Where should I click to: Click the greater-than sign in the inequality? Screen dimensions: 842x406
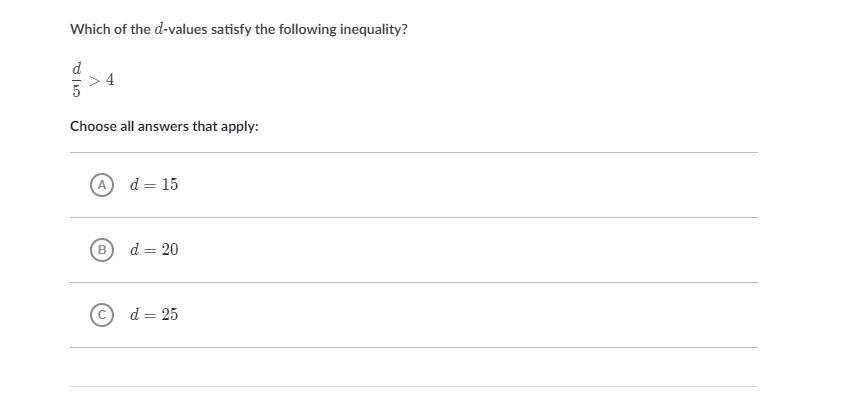(94, 81)
